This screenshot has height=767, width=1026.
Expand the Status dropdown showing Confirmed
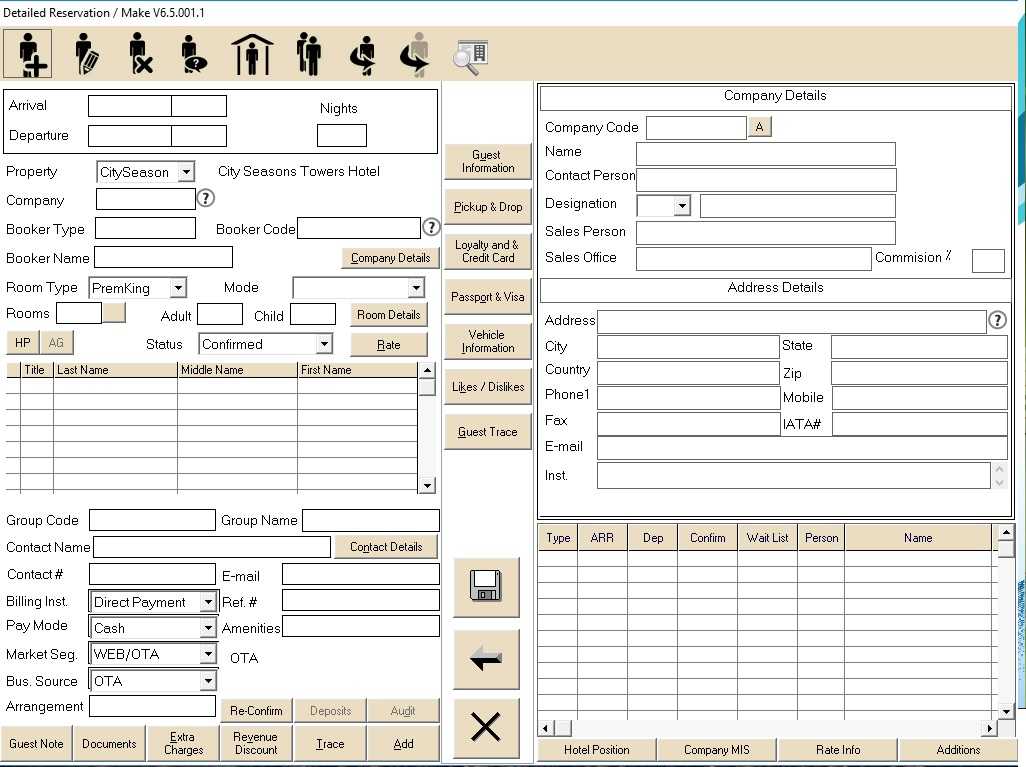323,344
